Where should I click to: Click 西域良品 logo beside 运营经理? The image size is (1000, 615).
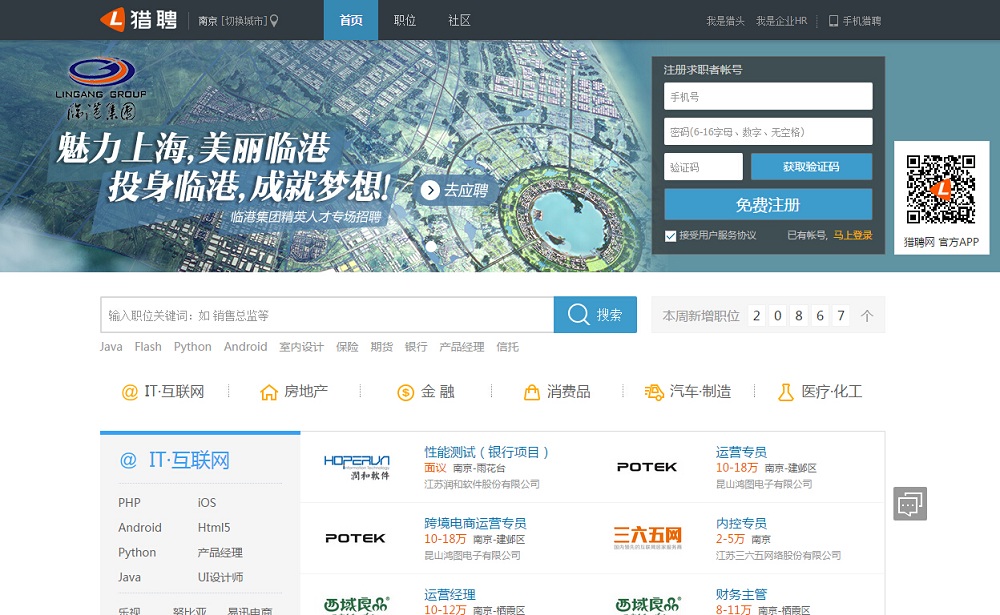tap(357, 605)
